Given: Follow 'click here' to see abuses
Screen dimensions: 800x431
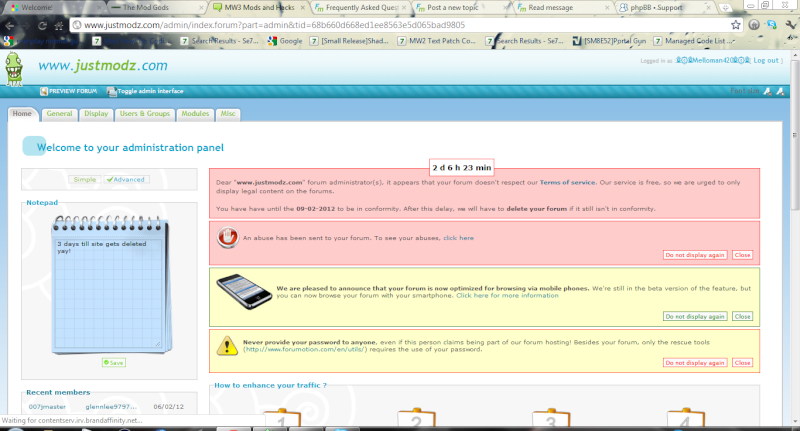Looking at the screenshot, I should point(458,238).
